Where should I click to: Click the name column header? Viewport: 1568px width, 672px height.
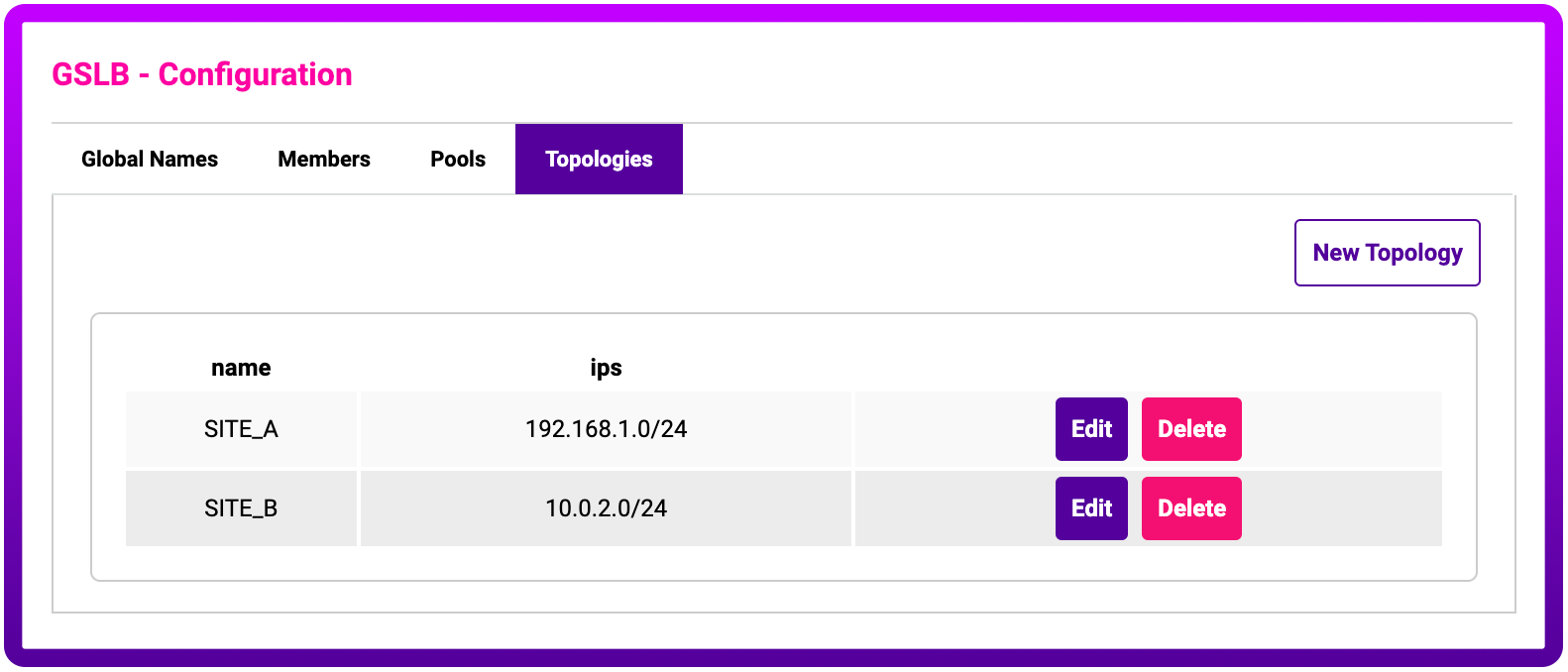coord(241,368)
